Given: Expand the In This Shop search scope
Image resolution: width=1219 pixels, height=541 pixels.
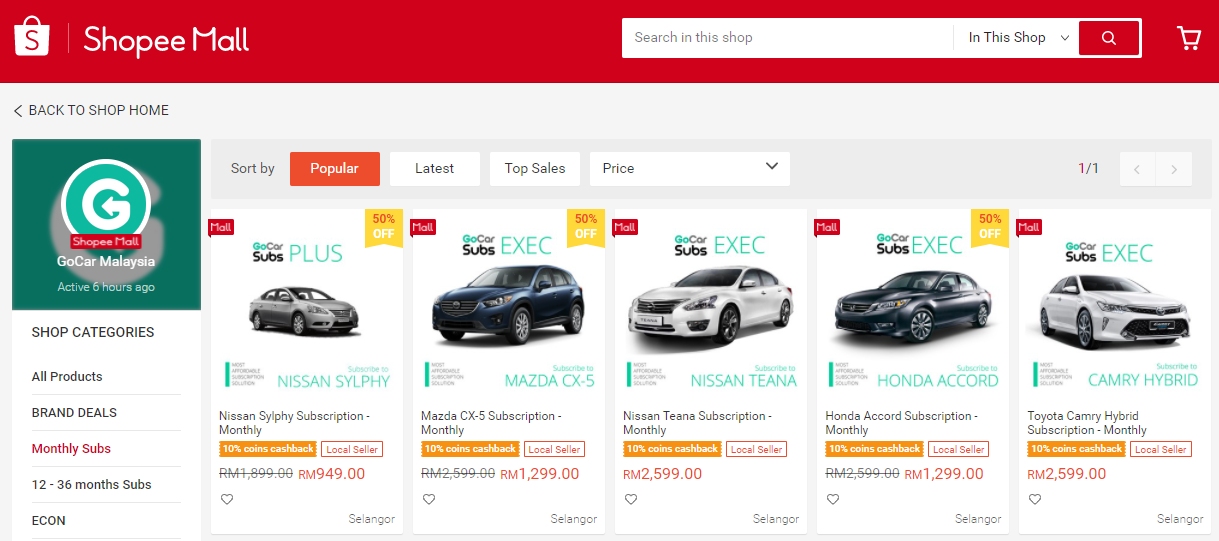Looking at the screenshot, I should coord(1017,38).
